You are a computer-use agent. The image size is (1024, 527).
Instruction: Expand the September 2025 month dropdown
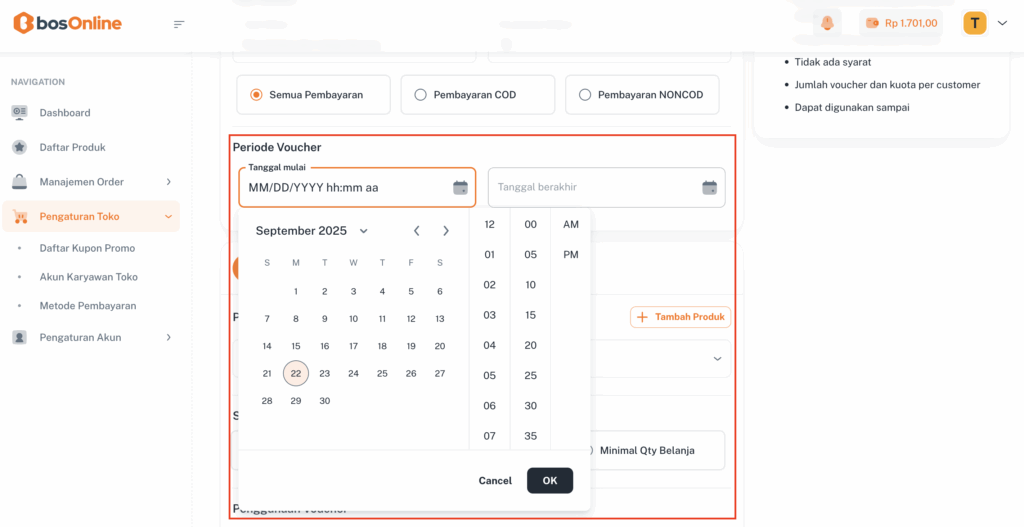point(363,231)
